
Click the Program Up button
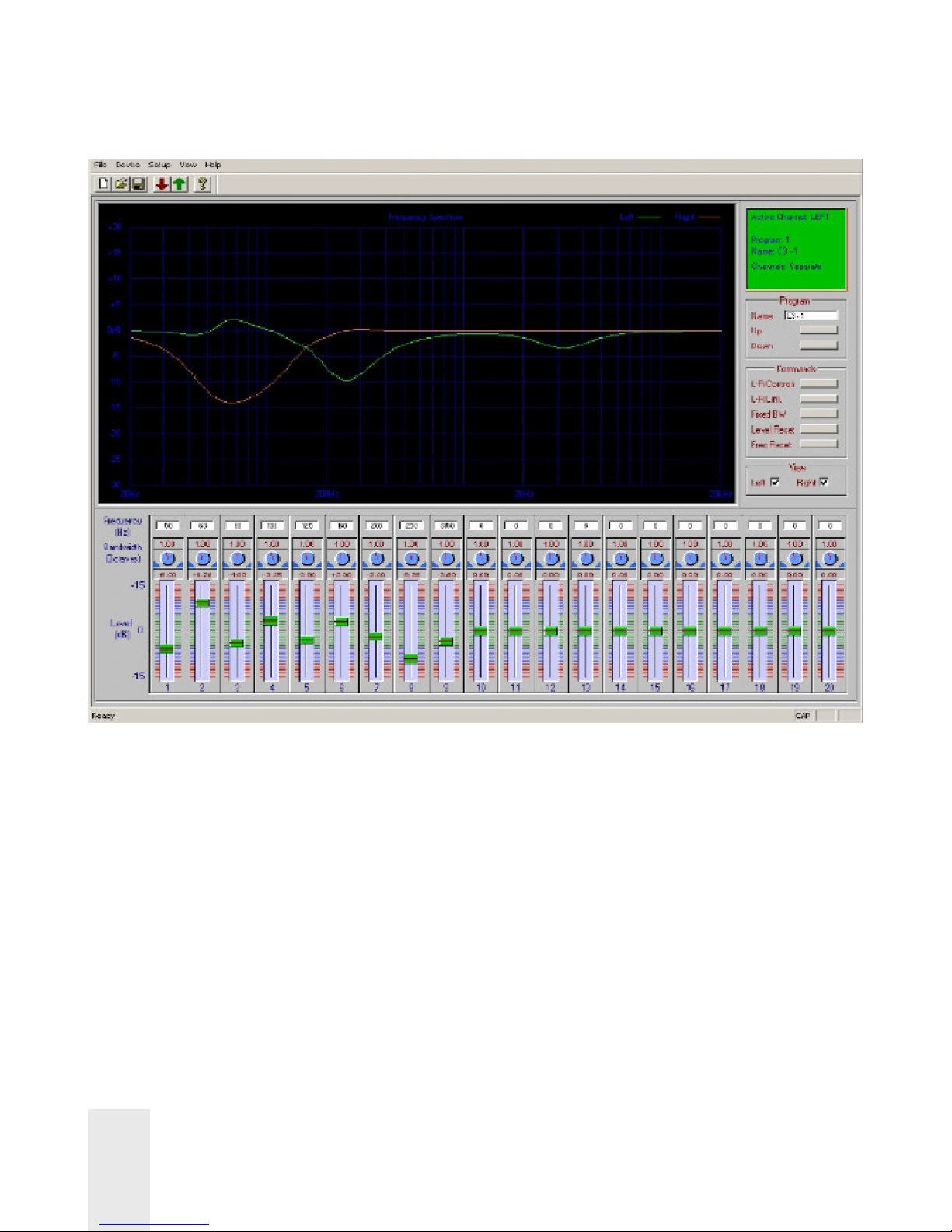[819, 330]
